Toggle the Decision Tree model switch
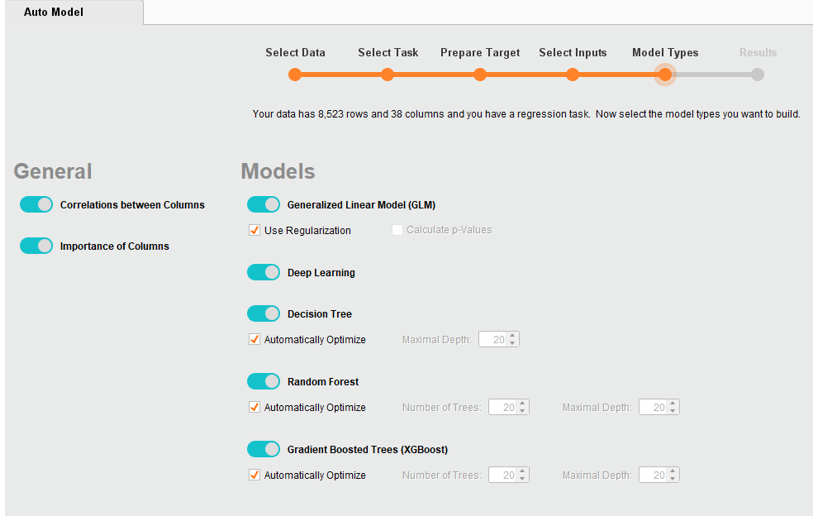 [x=263, y=314]
